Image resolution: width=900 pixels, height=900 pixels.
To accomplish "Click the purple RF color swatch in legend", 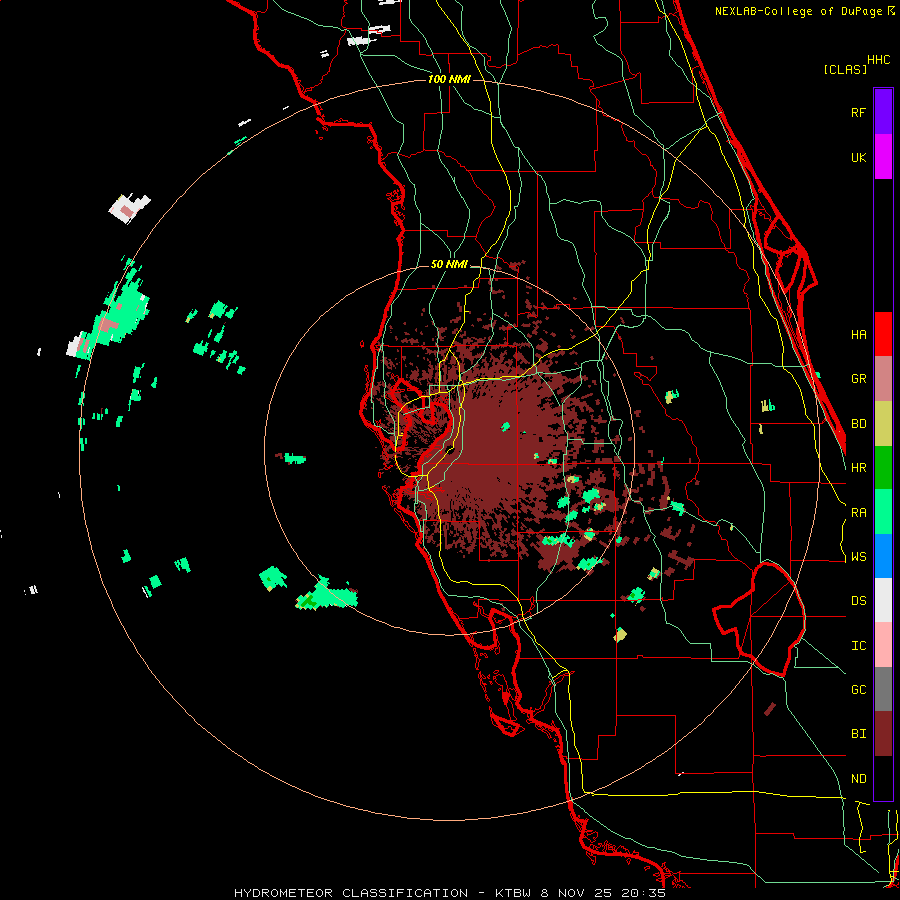I will click(x=883, y=112).
